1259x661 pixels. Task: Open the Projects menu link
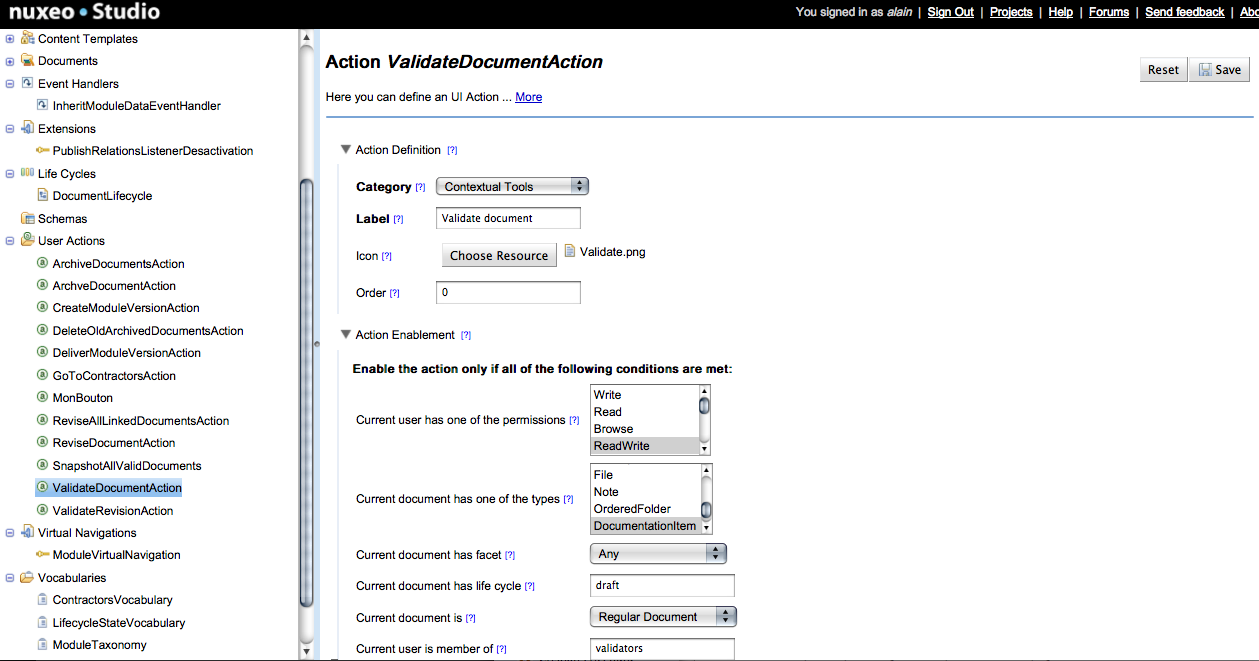(x=1011, y=12)
